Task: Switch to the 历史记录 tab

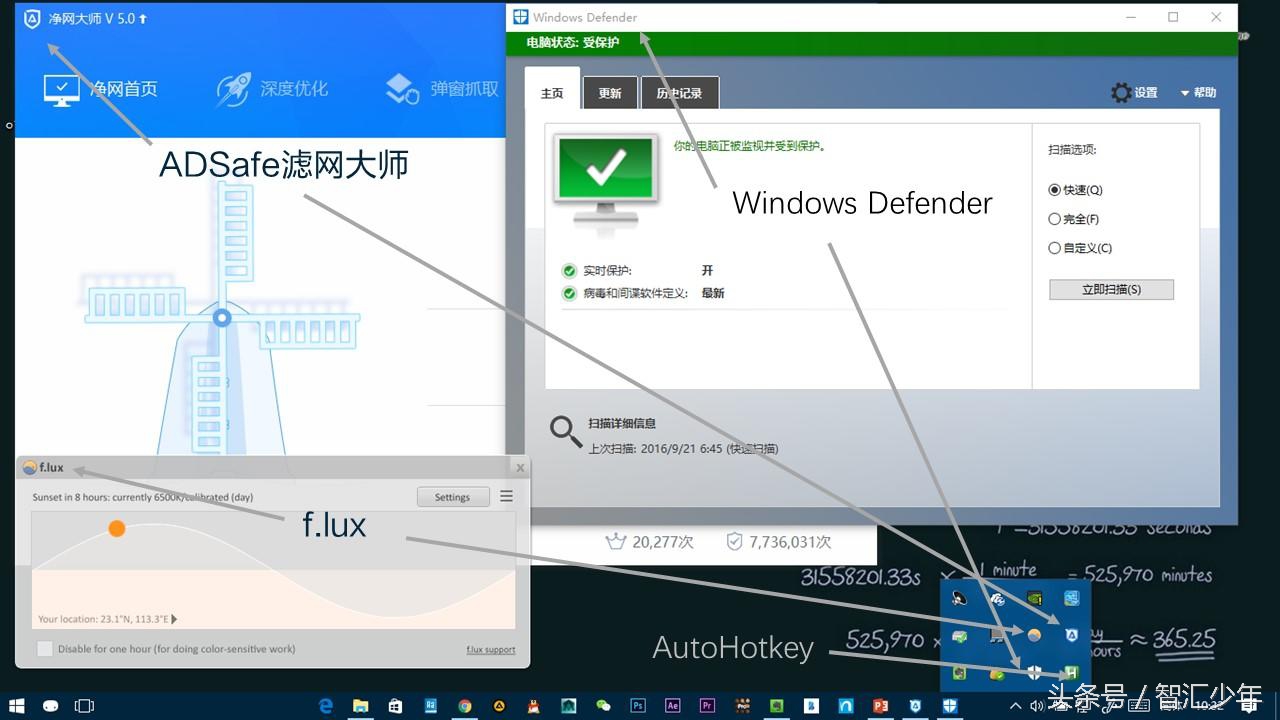Action: [680, 93]
